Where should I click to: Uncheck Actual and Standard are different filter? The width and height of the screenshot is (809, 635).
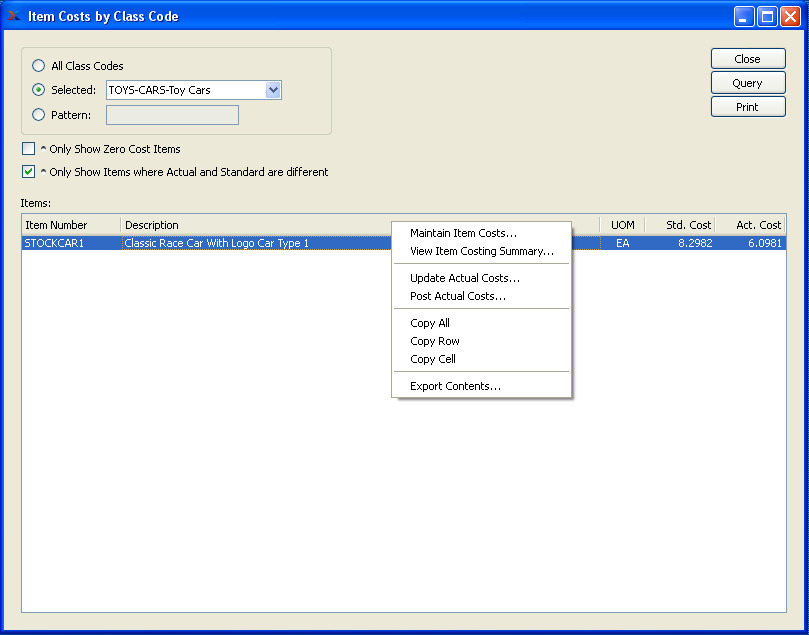coord(28,172)
